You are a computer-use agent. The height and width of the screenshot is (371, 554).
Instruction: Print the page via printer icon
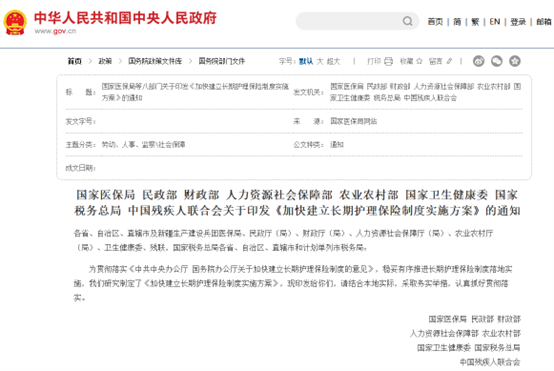click(388, 61)
